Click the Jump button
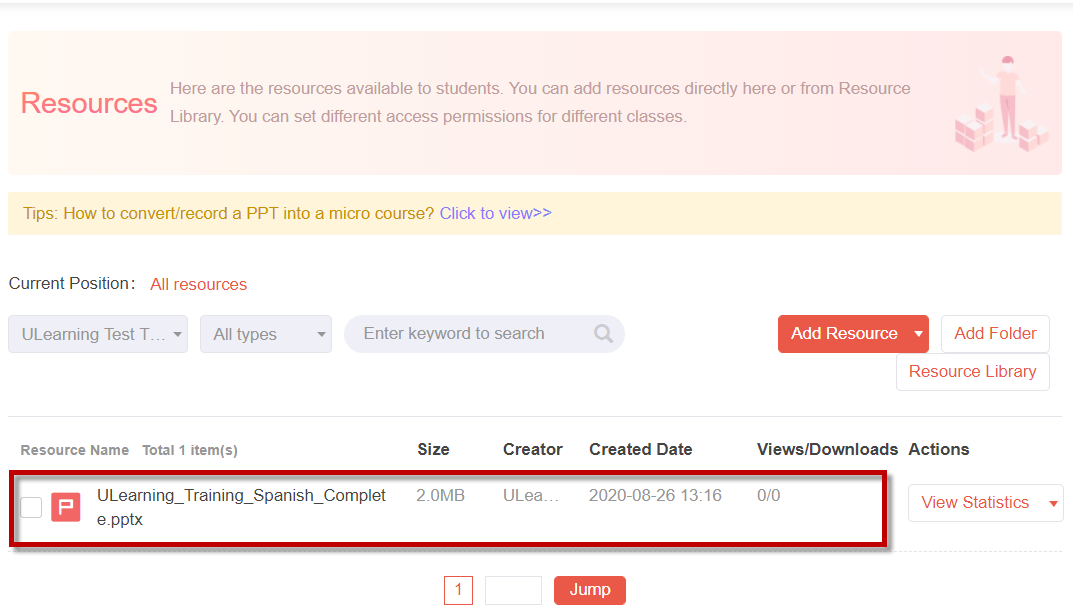Image resolution: width=1073 pixels, height=609 pixels. [590, 590]
